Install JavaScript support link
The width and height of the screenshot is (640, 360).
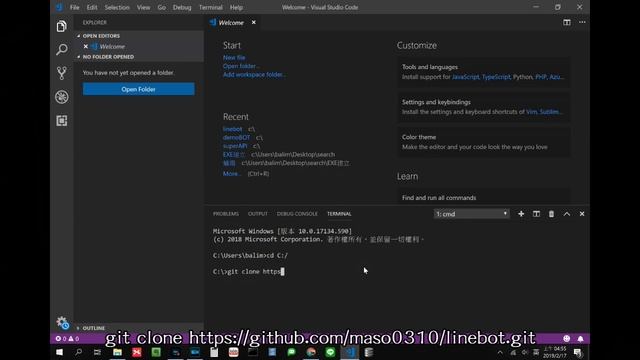(466, 77)
